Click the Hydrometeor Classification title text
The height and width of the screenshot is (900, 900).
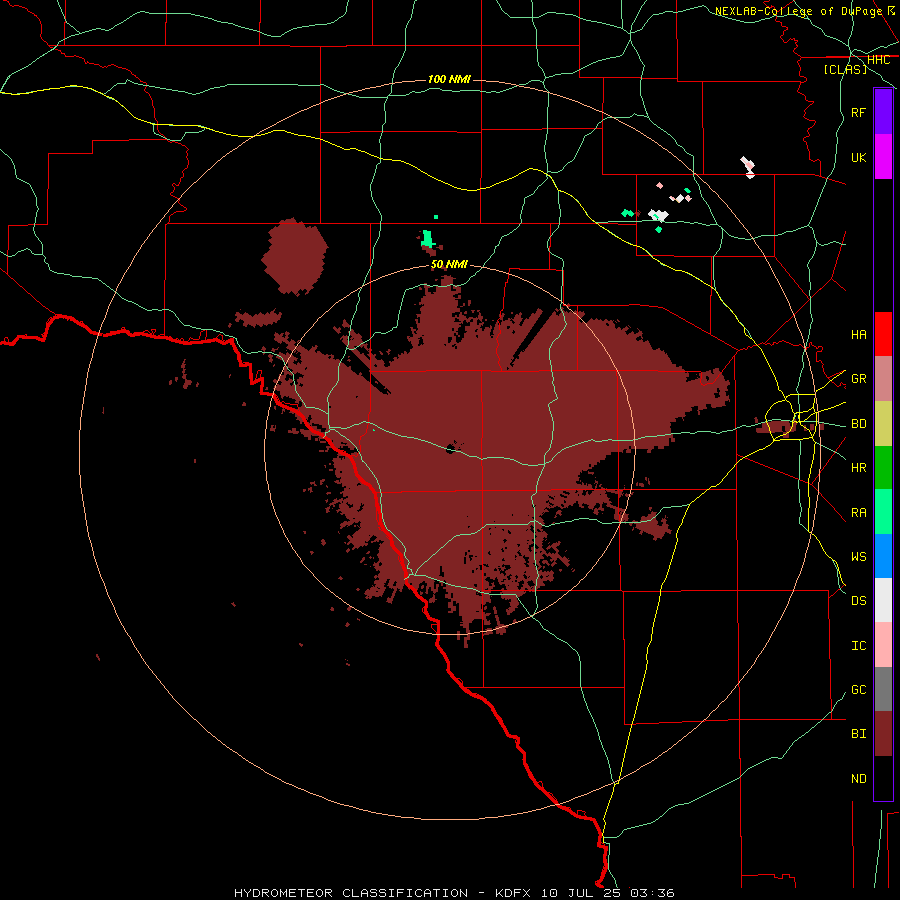tap(351, 893)
